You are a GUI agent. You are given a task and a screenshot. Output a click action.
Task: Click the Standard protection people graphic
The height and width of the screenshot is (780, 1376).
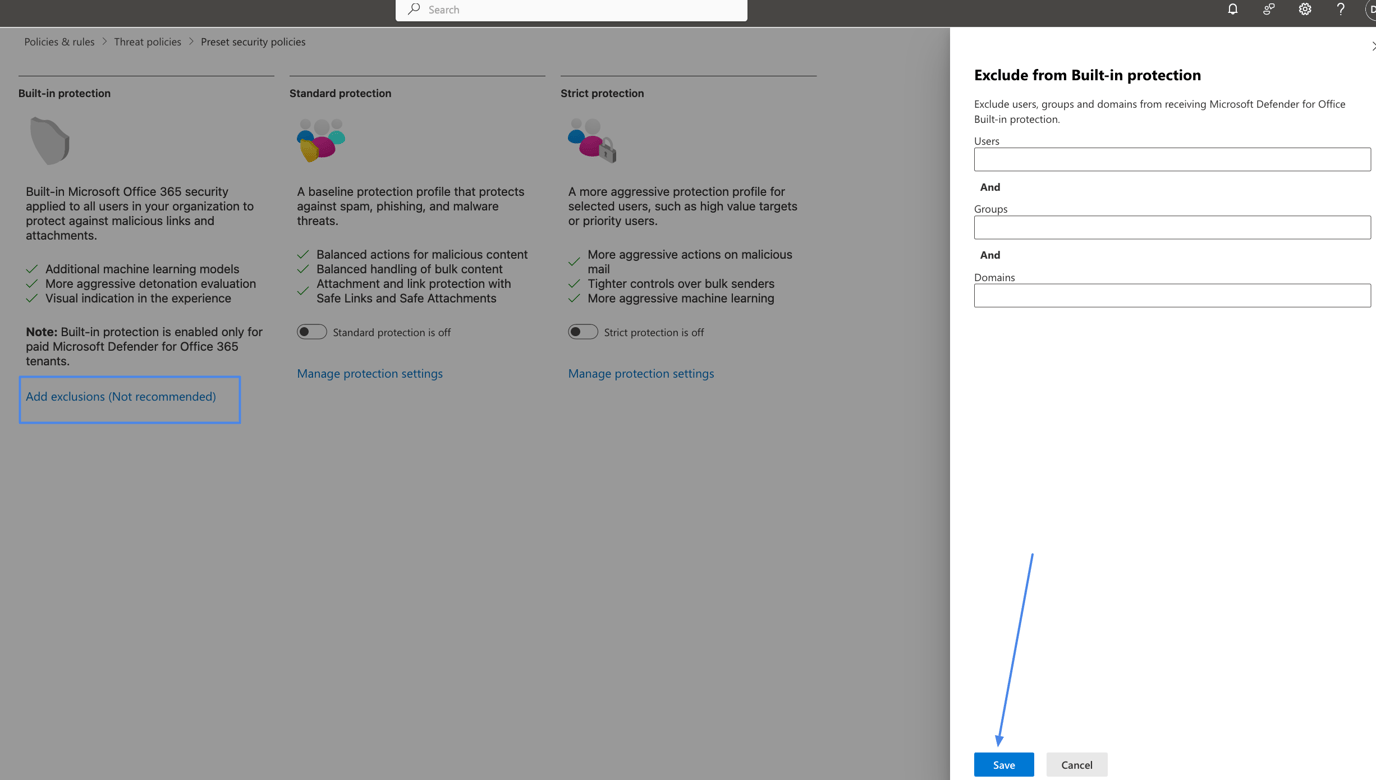coord(319,141)
